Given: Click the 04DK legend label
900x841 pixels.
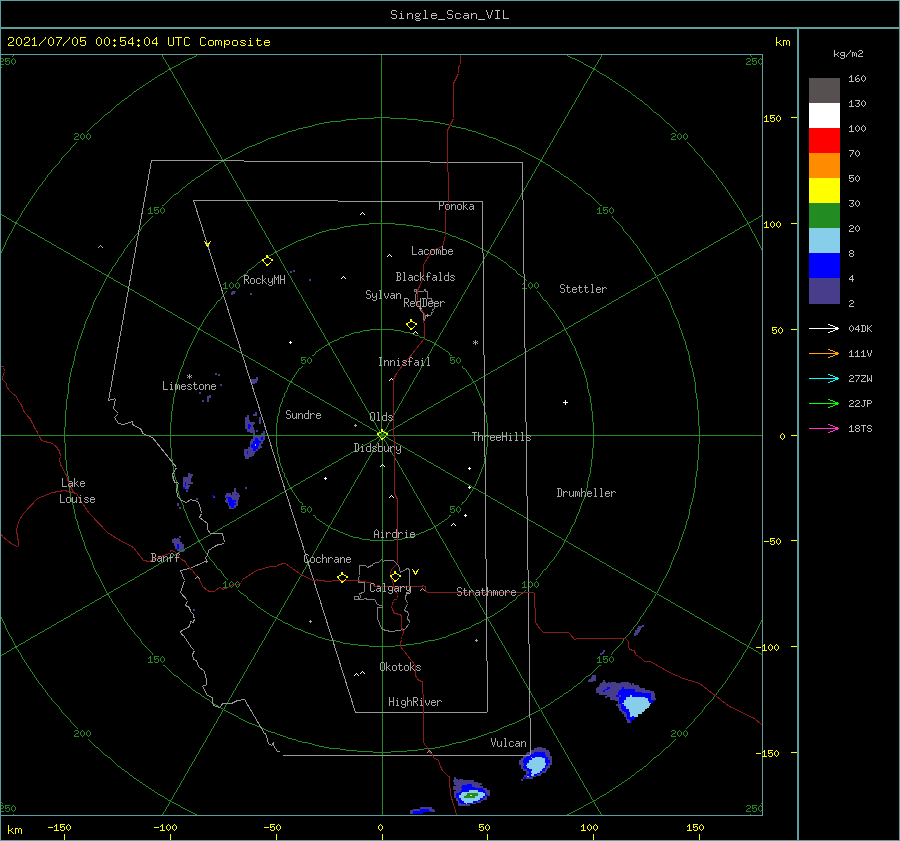Looking at the screenshot, I should coord(860,328).
